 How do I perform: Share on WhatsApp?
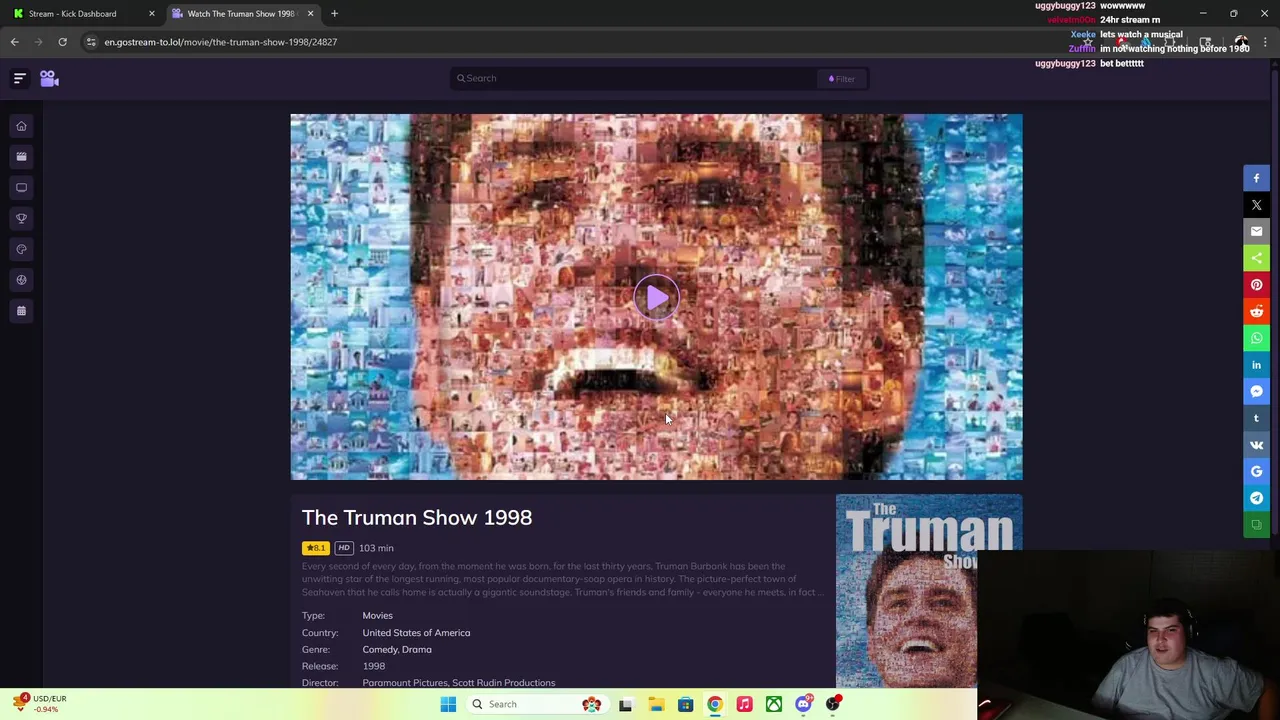1256,338
